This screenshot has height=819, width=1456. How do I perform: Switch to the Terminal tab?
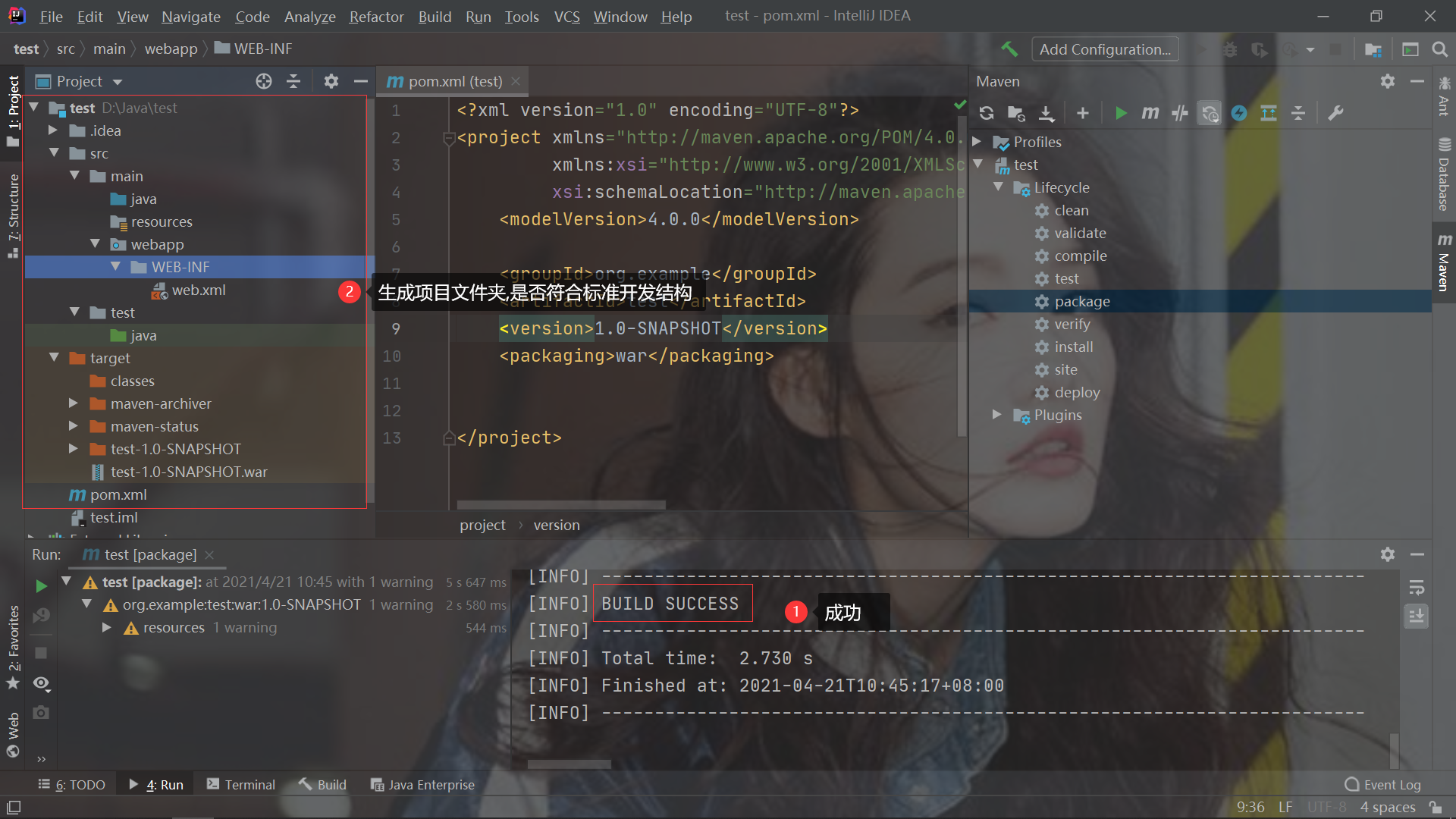click(241, 785)
